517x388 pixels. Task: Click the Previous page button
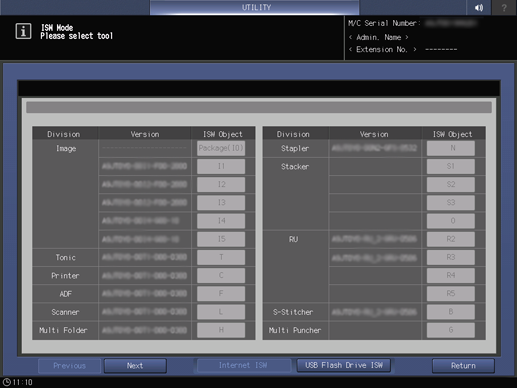69,366
